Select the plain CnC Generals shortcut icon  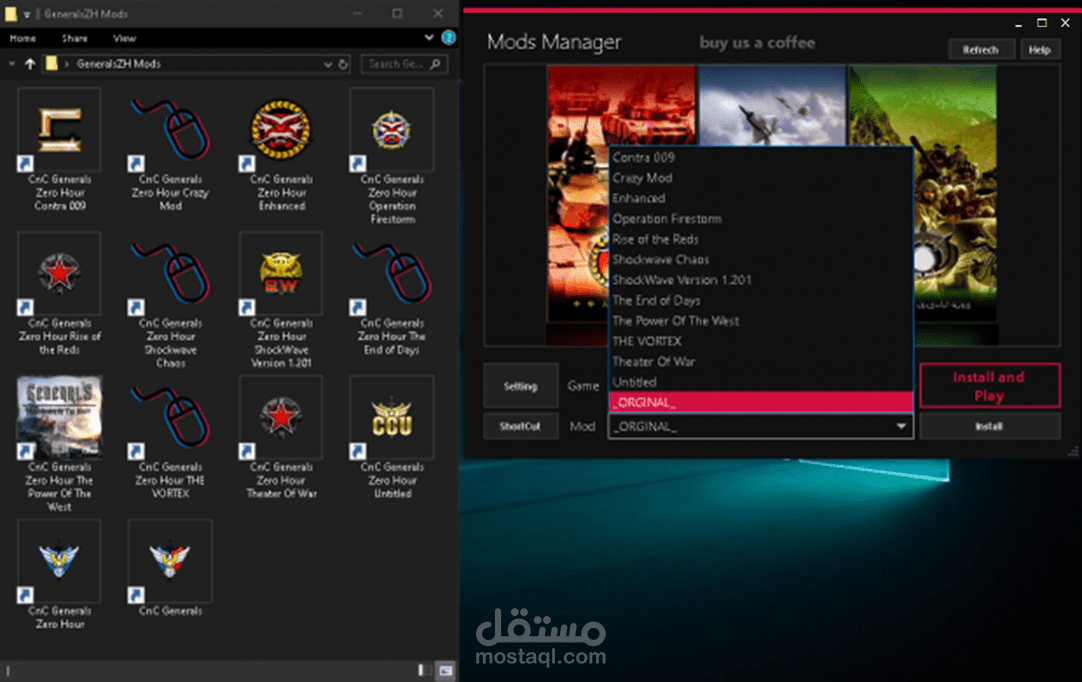pyautogui.click(x=170, y=561)
